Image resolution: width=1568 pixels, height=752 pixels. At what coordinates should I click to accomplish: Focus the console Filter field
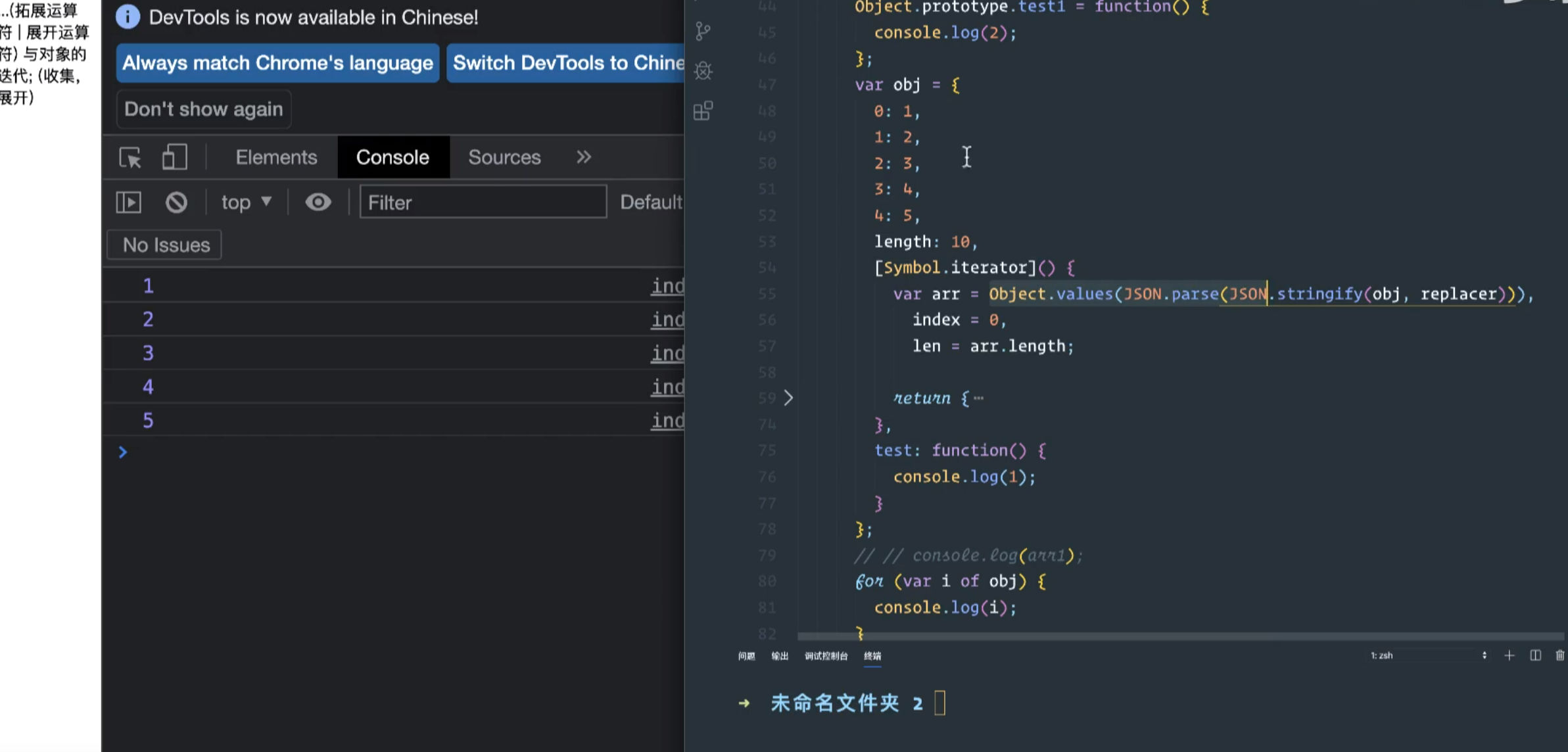tap(483, 202)
